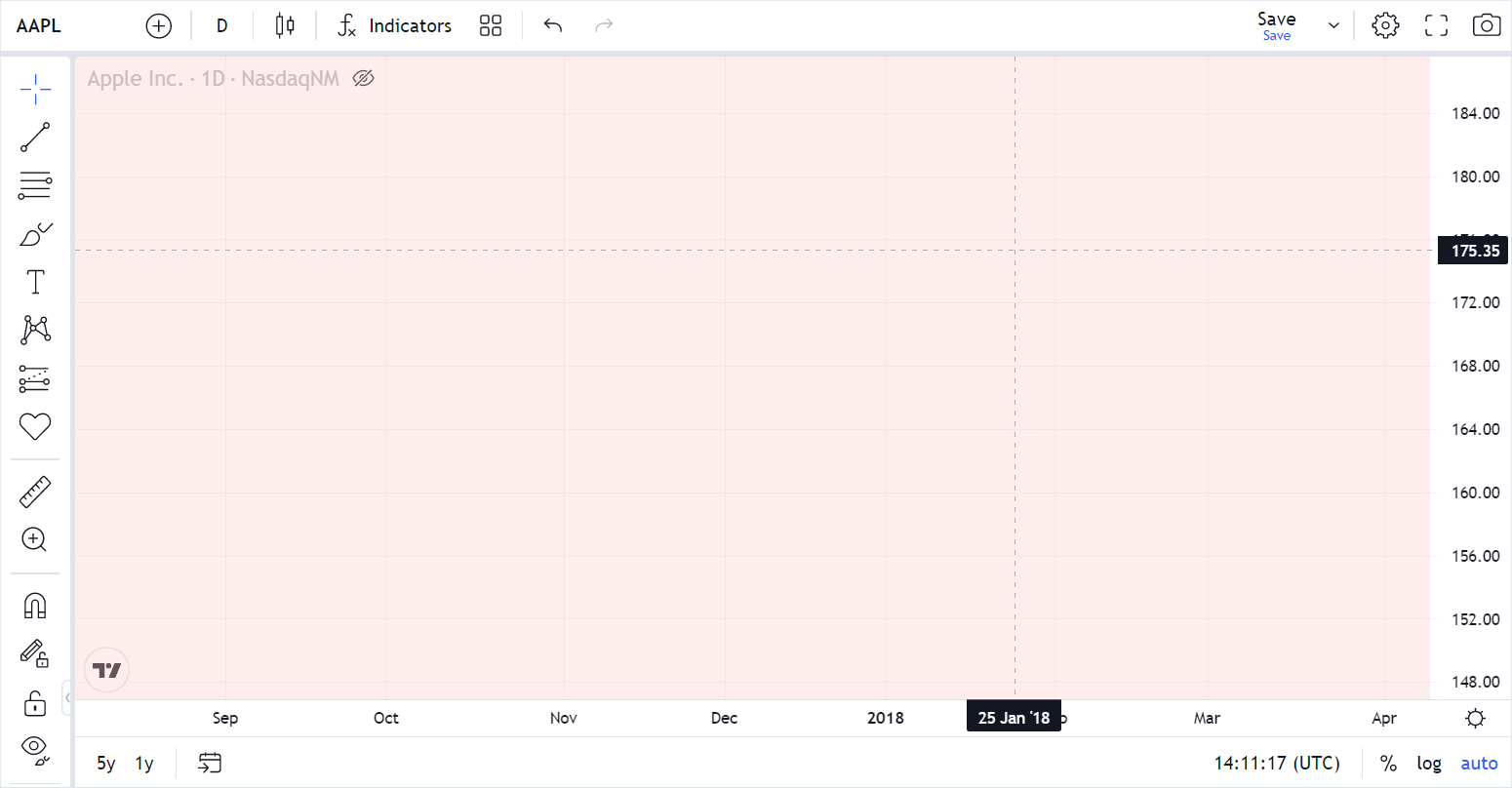Toggle percent scale mode
The width and height of the screenshot is (1512, 788).
[x=1388, y=764]
